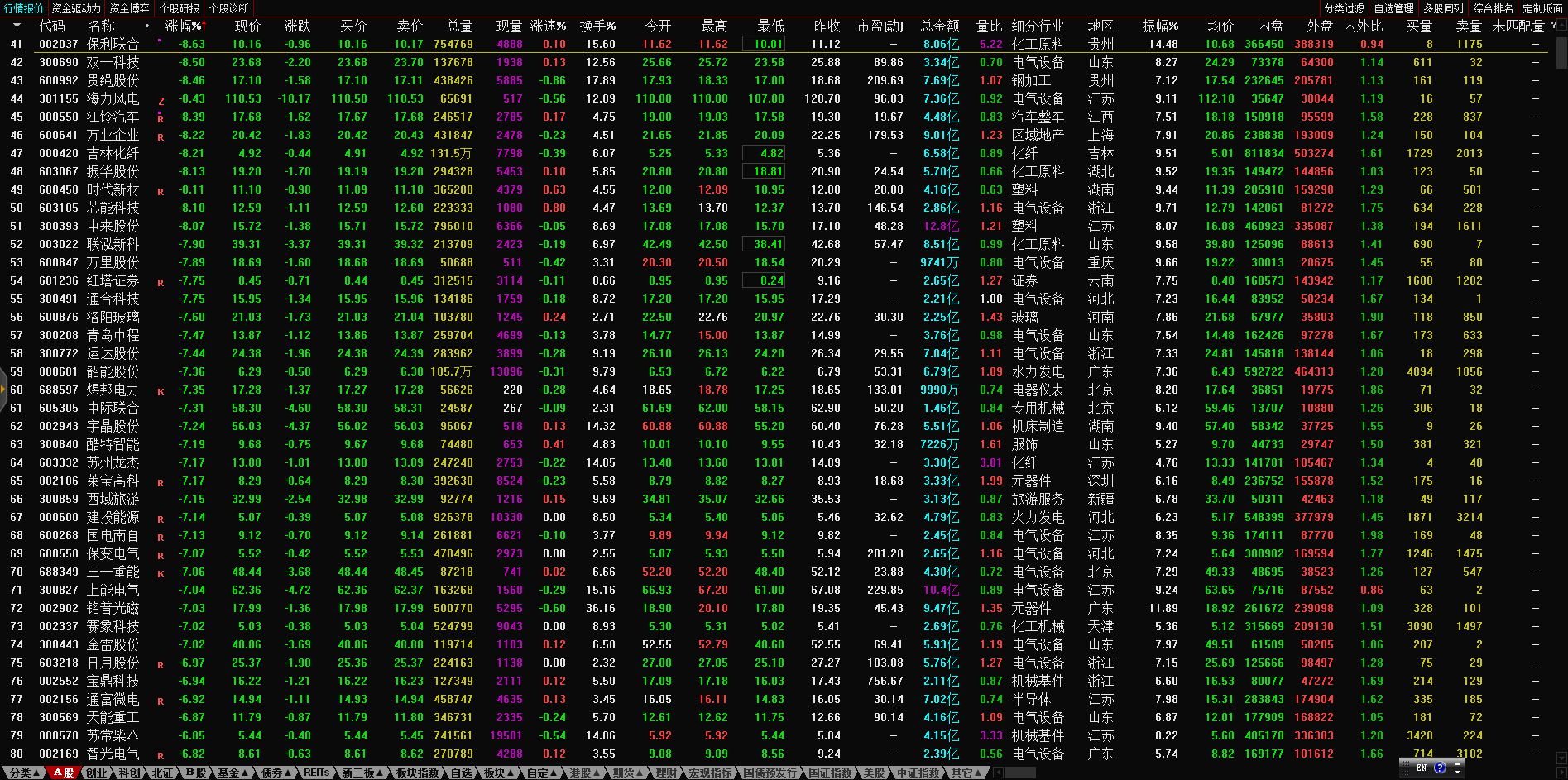Select the 双一科技 stock row
This screenshot has height=780, width=1568.
(x=113, y=62)
